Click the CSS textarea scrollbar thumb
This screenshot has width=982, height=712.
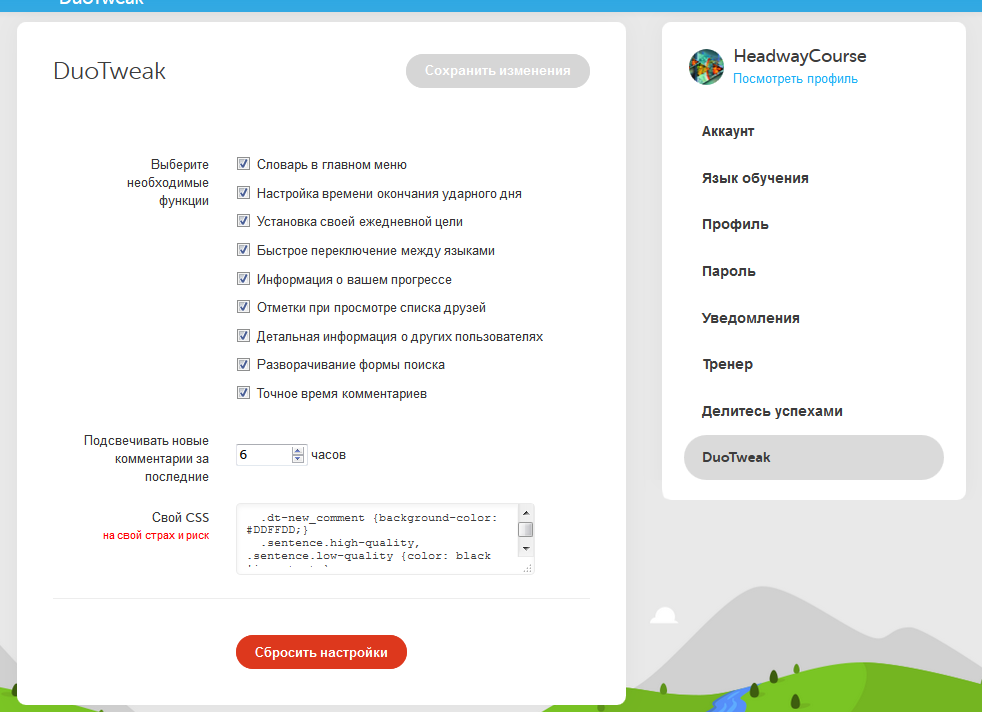coord(526,530)
